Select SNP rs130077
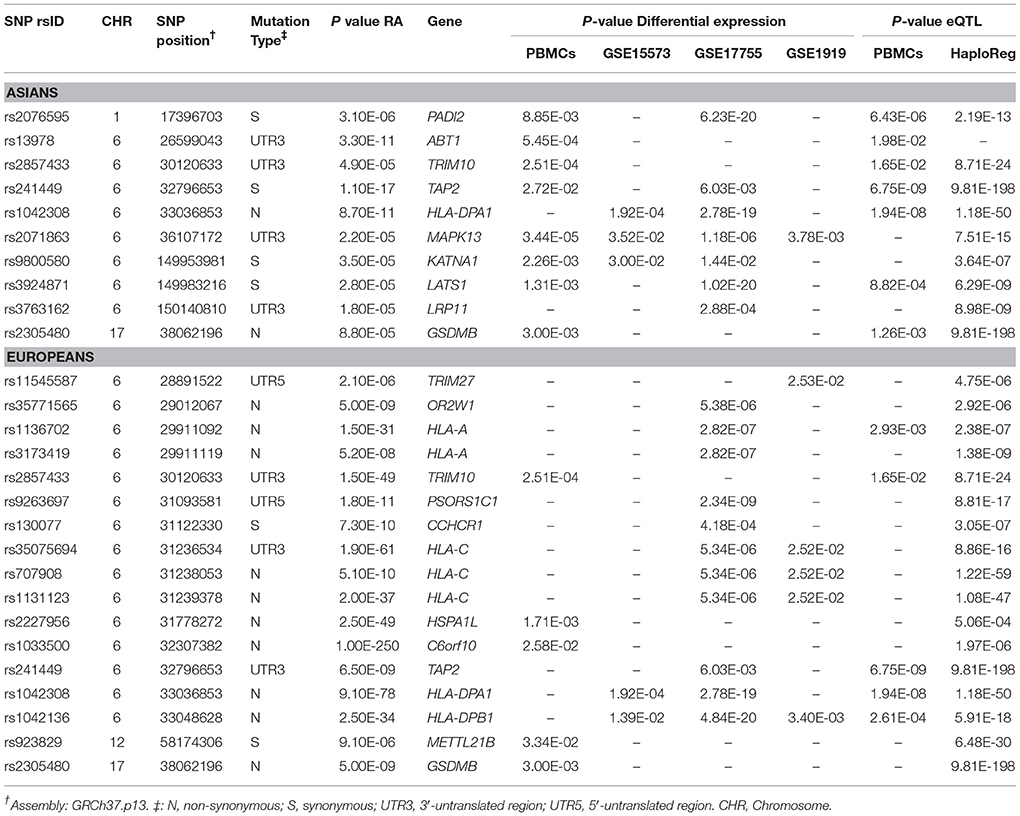Viewport: 1020px width, 816px height. click(31, 526)
